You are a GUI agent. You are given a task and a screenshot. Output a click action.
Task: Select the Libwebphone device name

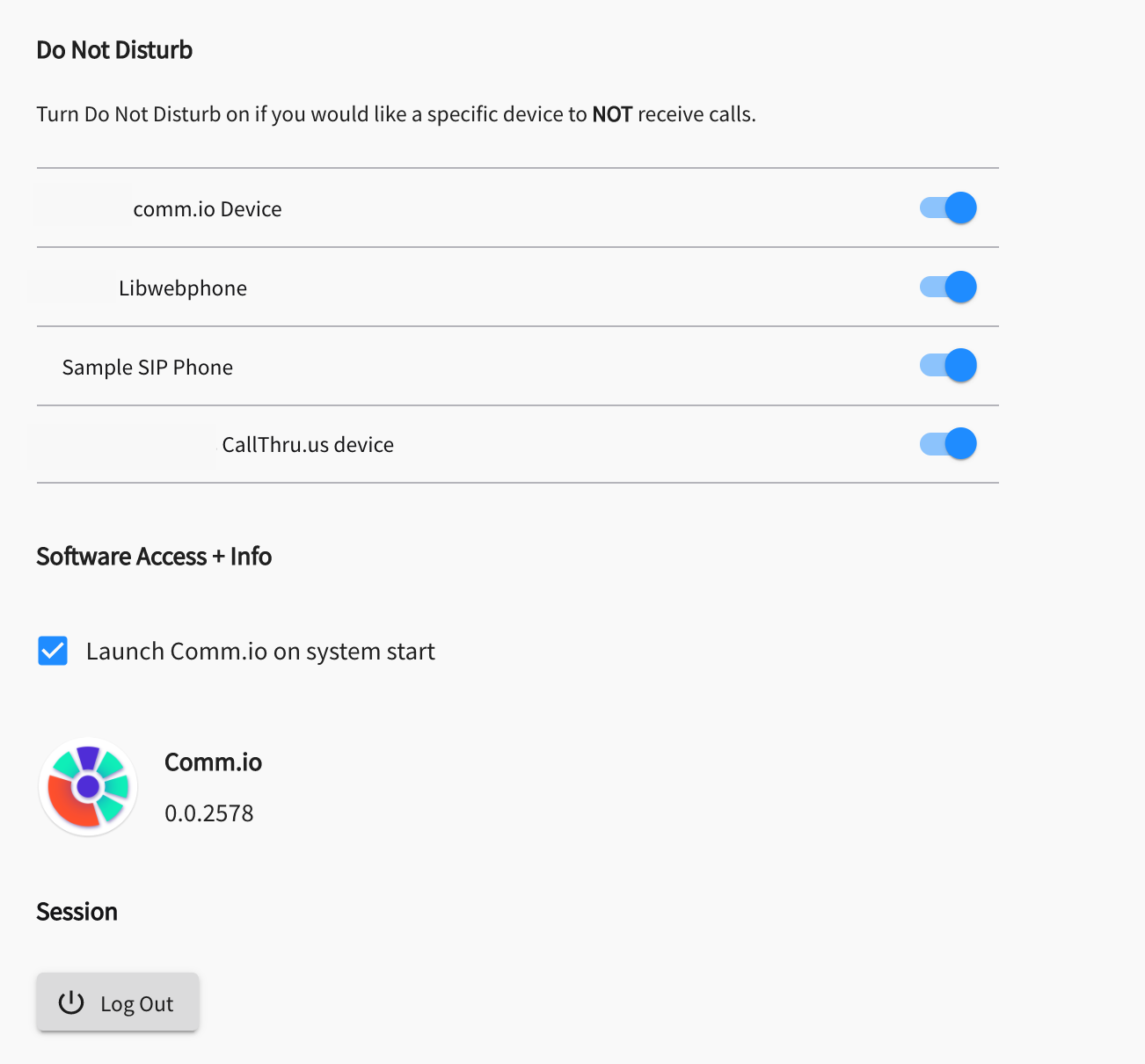tap(183, 288)
